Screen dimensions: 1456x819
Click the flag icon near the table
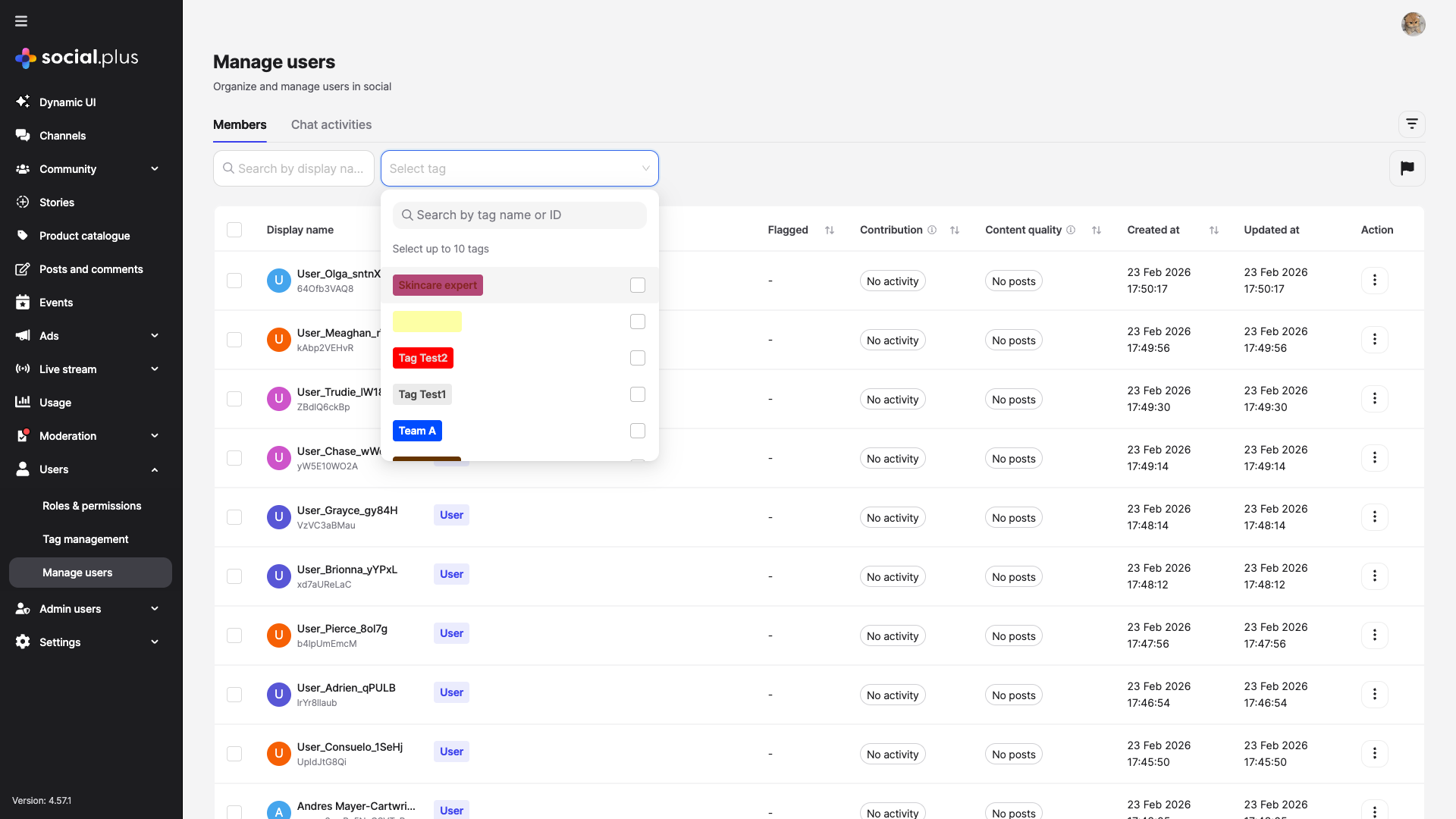[1407, 168]
